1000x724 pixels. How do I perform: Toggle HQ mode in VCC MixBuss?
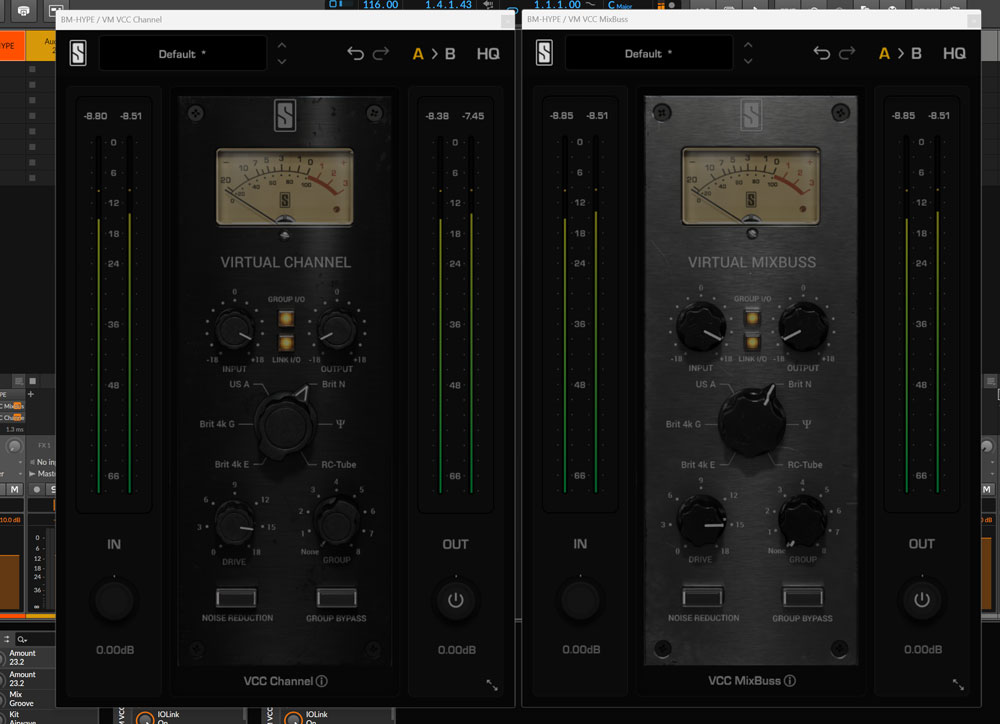(954, 54)
